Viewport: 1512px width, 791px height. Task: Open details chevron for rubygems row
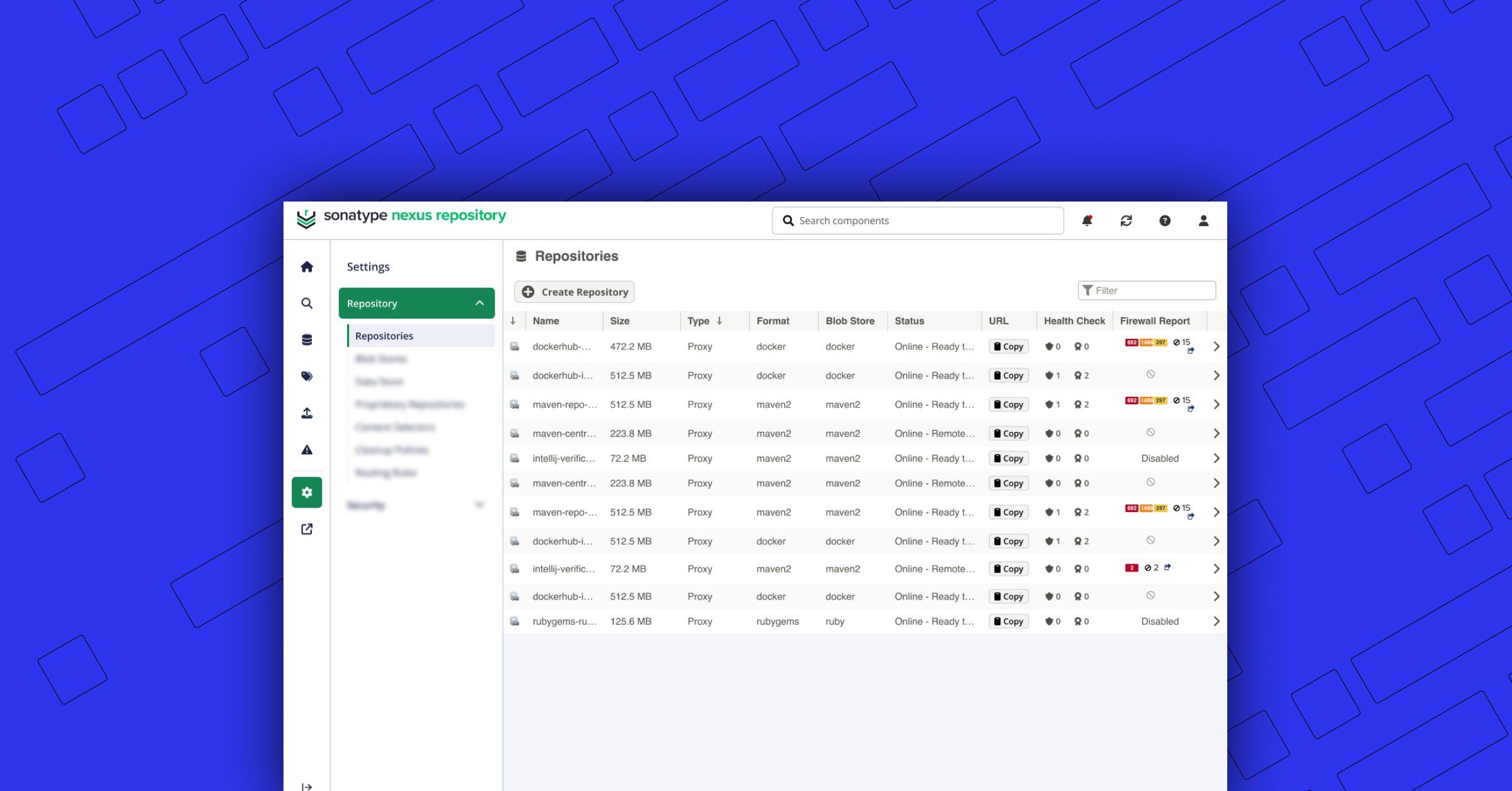tap(1217, 622)
